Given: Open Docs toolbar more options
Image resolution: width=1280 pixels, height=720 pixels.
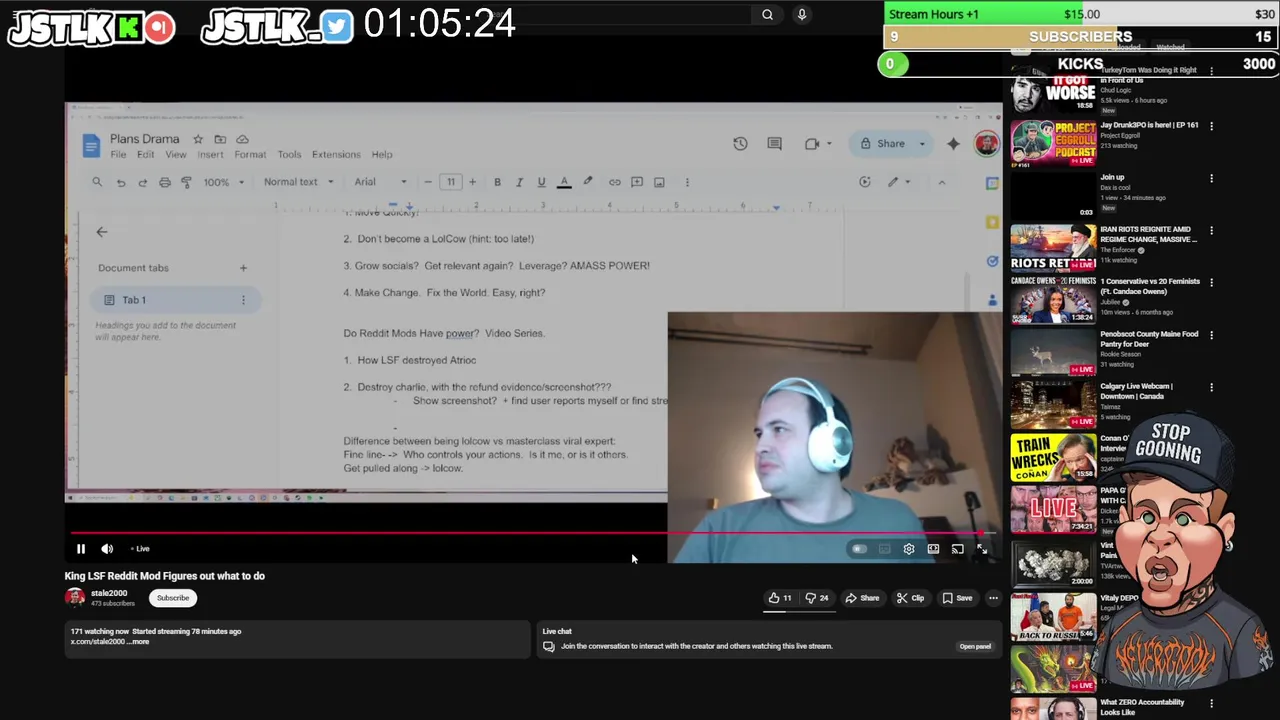Looking at the screenshot, I should [687, 182].
